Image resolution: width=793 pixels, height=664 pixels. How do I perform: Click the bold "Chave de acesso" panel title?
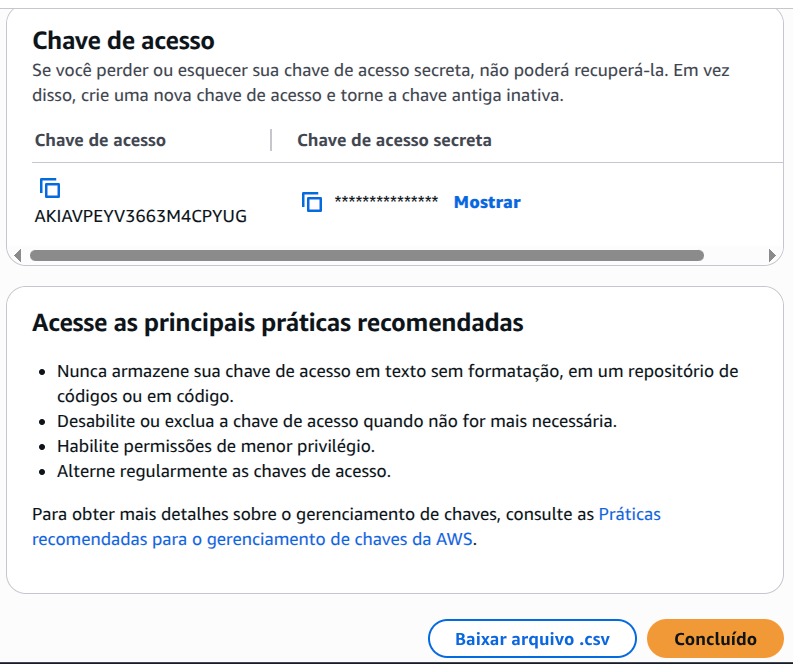tap(124, 41)
